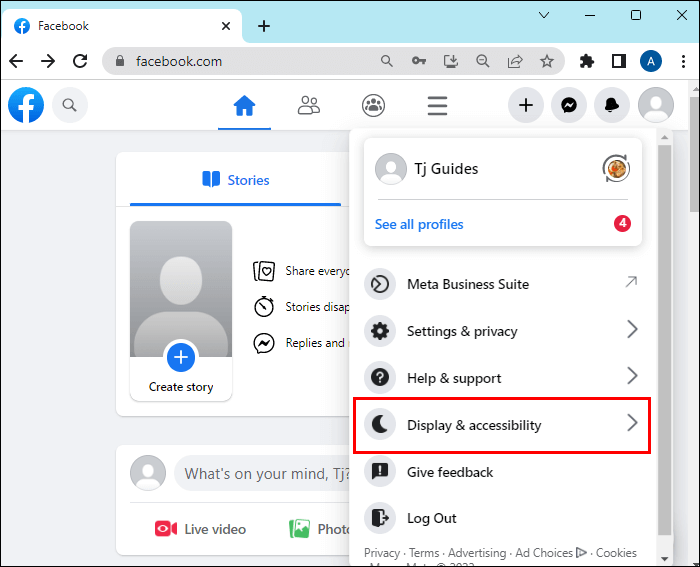Image resolution: width=700 pixels, height=567 pixels.
Task: Click the zoom out magnifier icon
Action: [483, 61]
